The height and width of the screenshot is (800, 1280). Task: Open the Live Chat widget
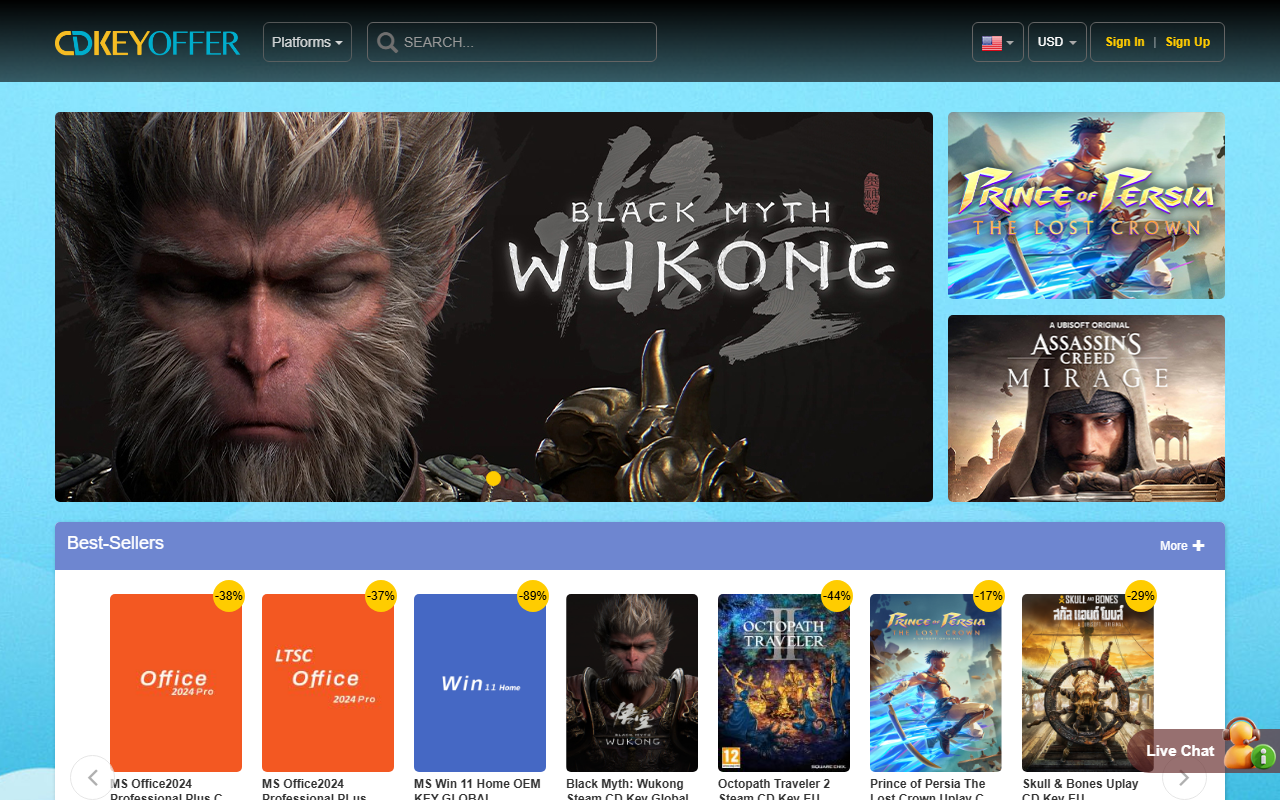tap(1203, 750)
